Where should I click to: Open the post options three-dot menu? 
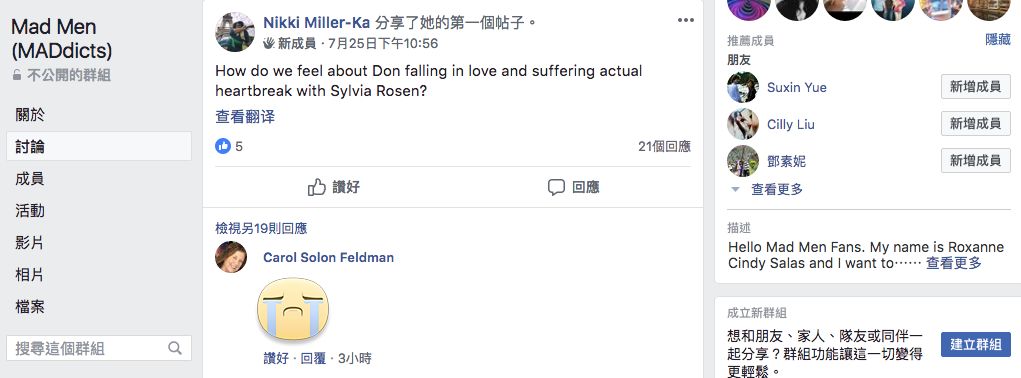point(686,21)
